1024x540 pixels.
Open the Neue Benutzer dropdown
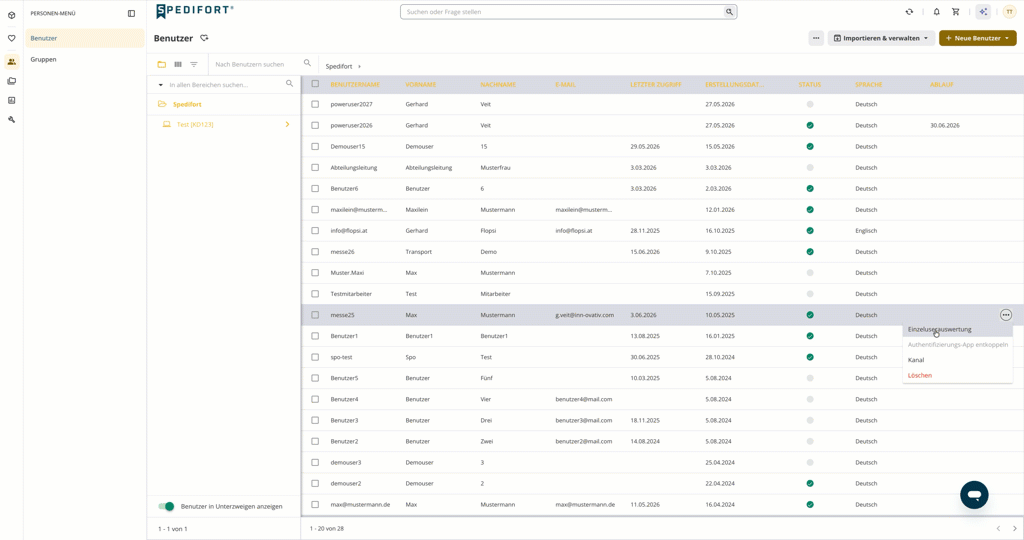(x=978, y=38)
